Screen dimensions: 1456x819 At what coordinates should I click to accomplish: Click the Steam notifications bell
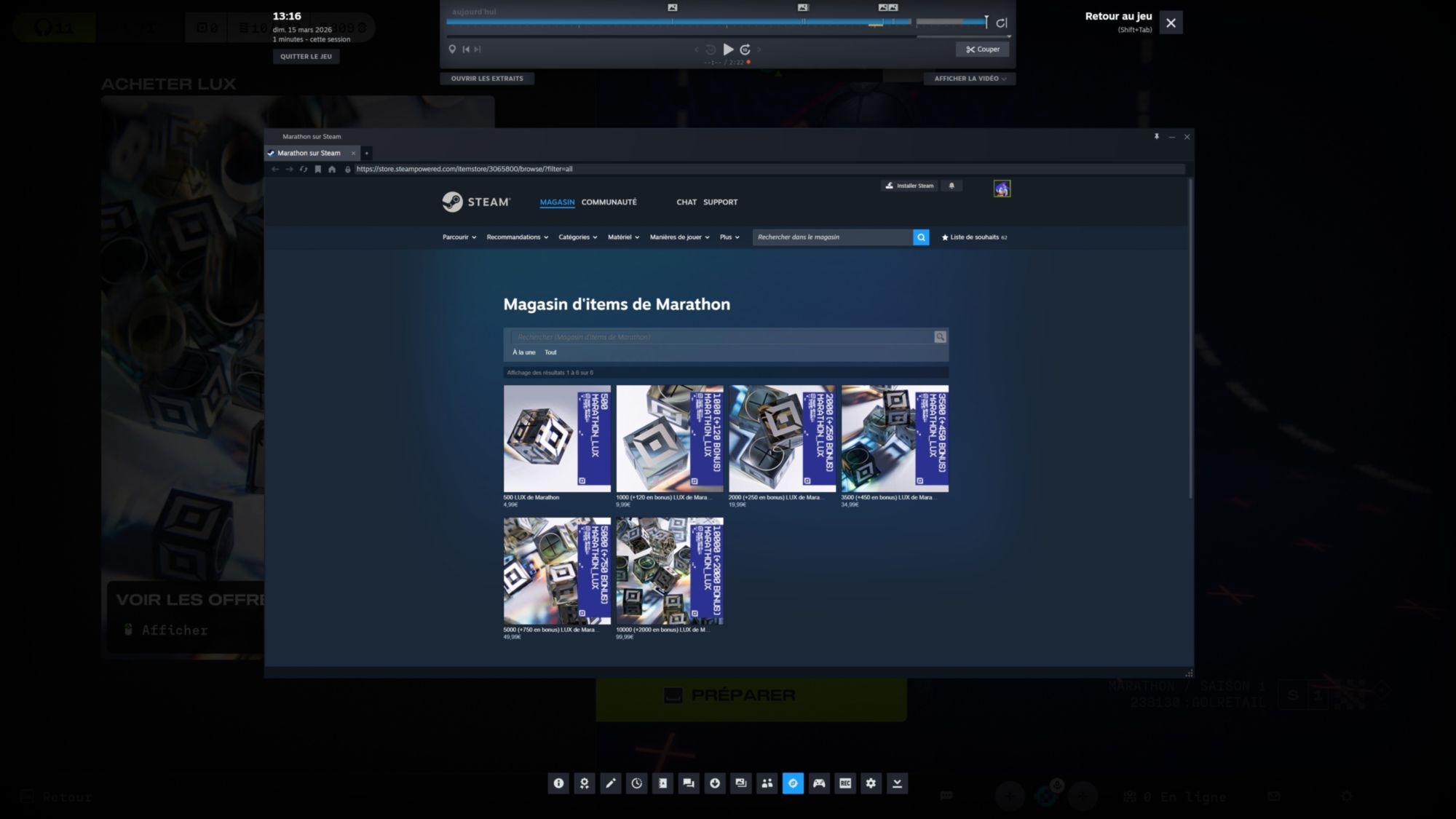pyautogui.click(x=951, y=186)
